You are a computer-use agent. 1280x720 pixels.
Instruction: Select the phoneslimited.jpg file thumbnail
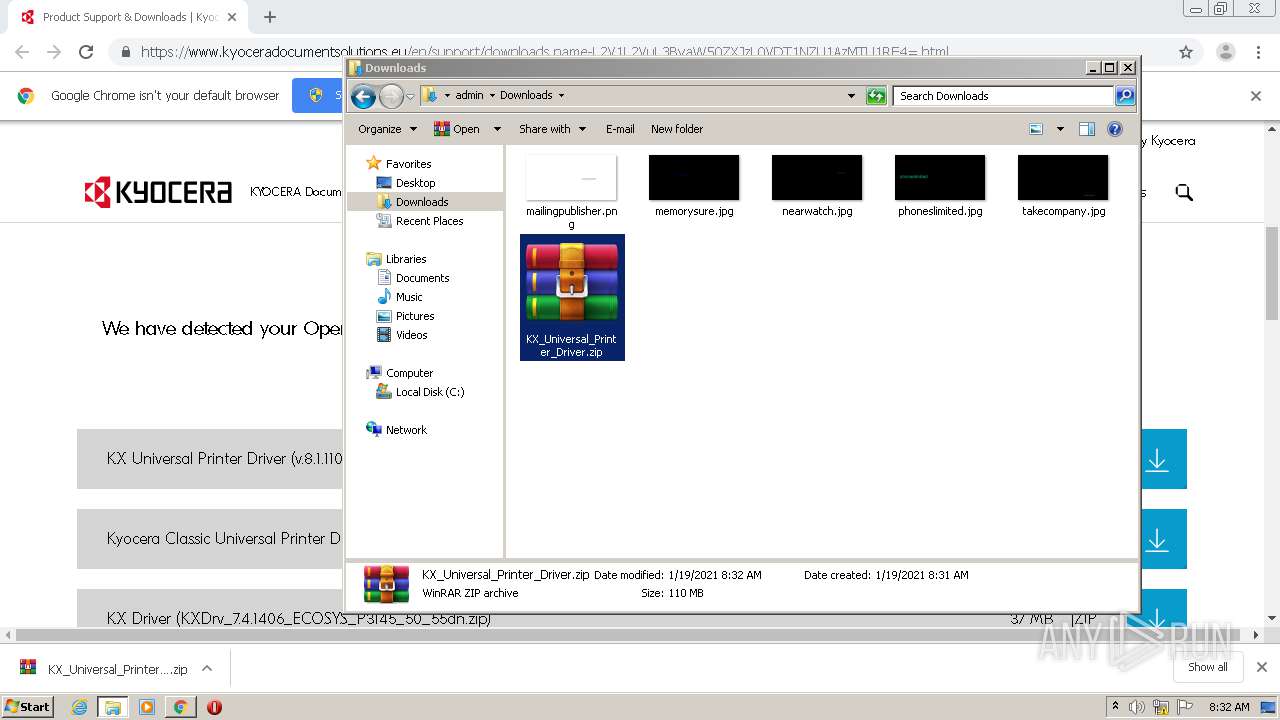[940, 178]
